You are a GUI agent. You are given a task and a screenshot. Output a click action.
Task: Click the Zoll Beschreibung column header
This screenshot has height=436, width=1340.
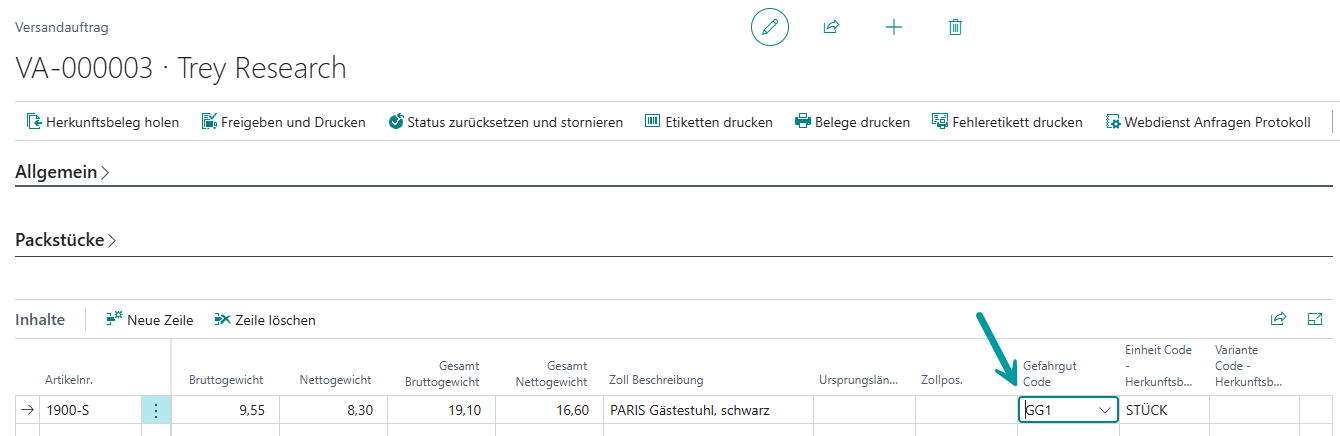[x=656, y=380]
